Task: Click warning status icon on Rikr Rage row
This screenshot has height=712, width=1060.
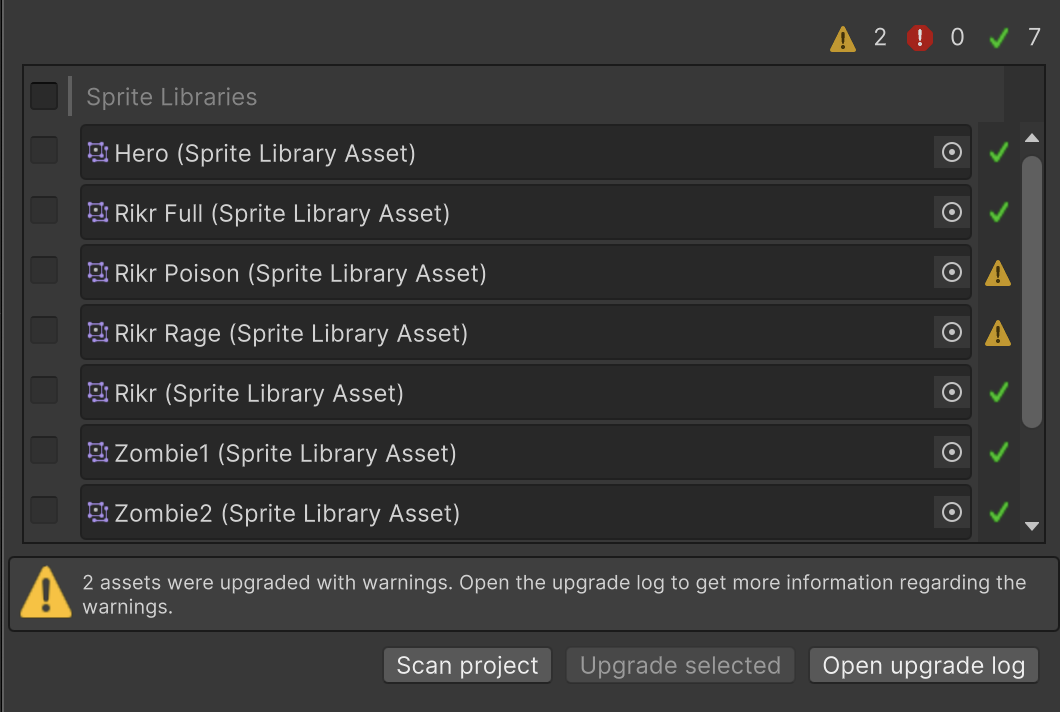Action: click(998, 333)
